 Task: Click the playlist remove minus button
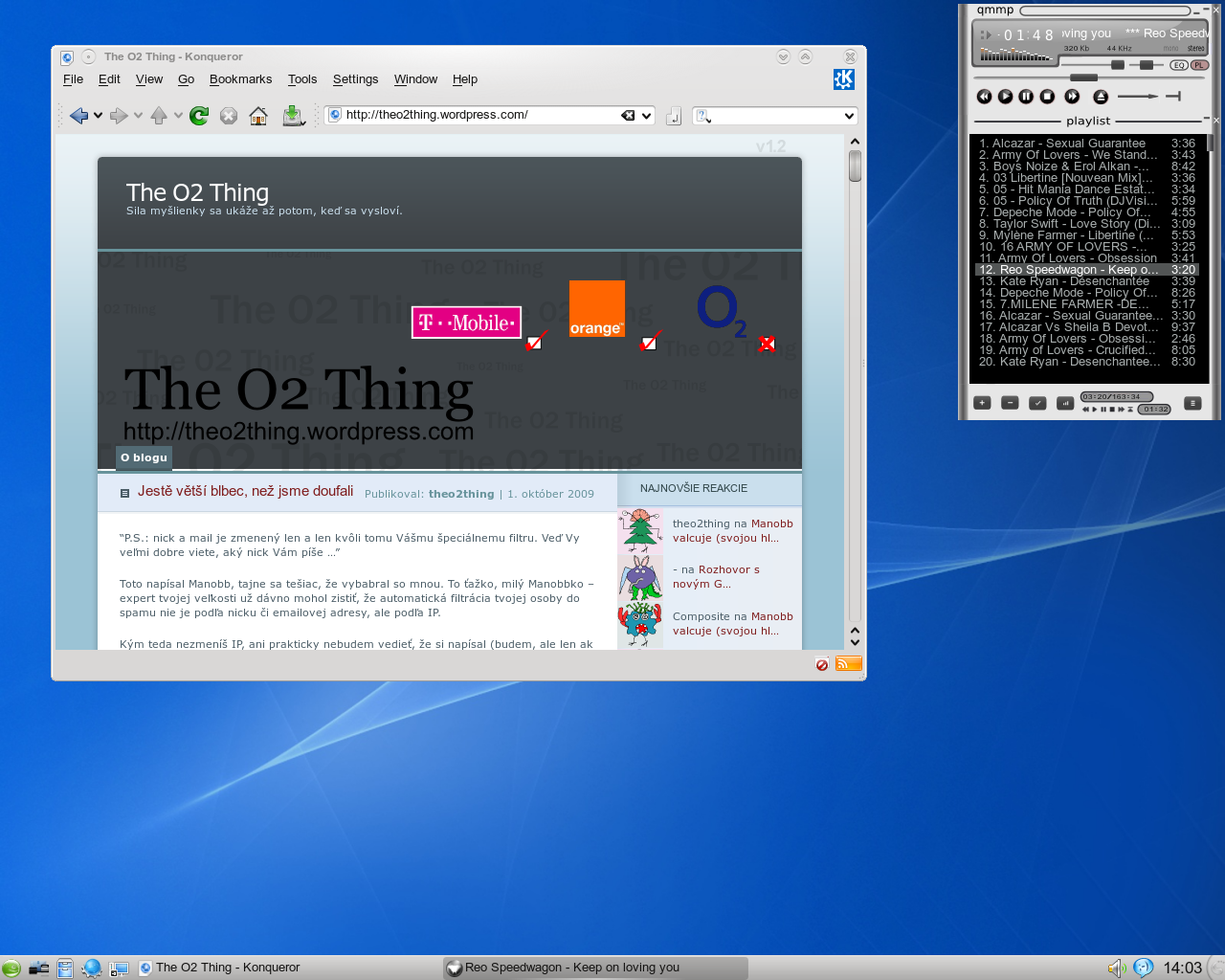point(1010,403)
